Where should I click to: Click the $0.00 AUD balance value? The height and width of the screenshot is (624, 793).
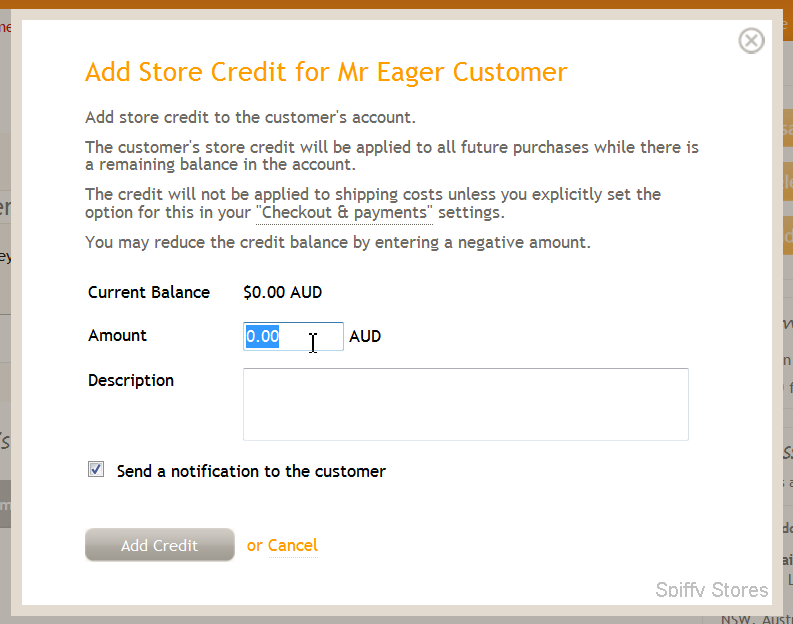tap(283, 292)
